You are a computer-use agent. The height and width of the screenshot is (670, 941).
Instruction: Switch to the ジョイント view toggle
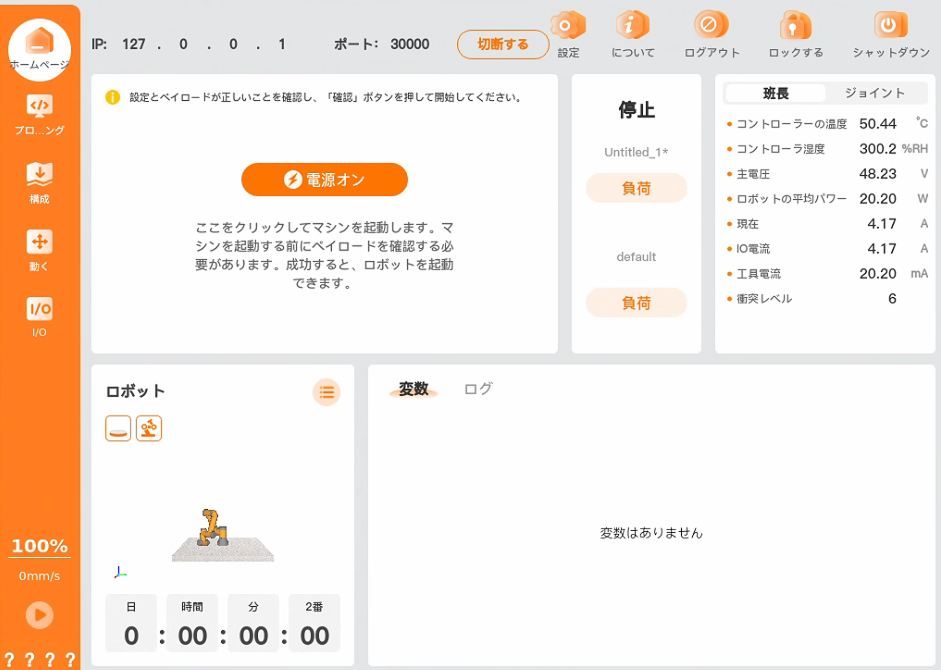(x=874, y=93)
